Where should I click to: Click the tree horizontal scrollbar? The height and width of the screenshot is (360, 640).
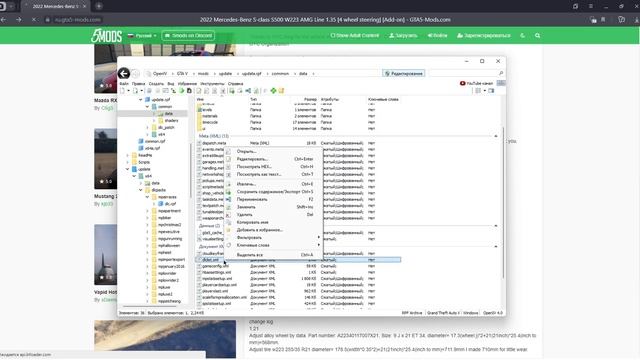149,306
